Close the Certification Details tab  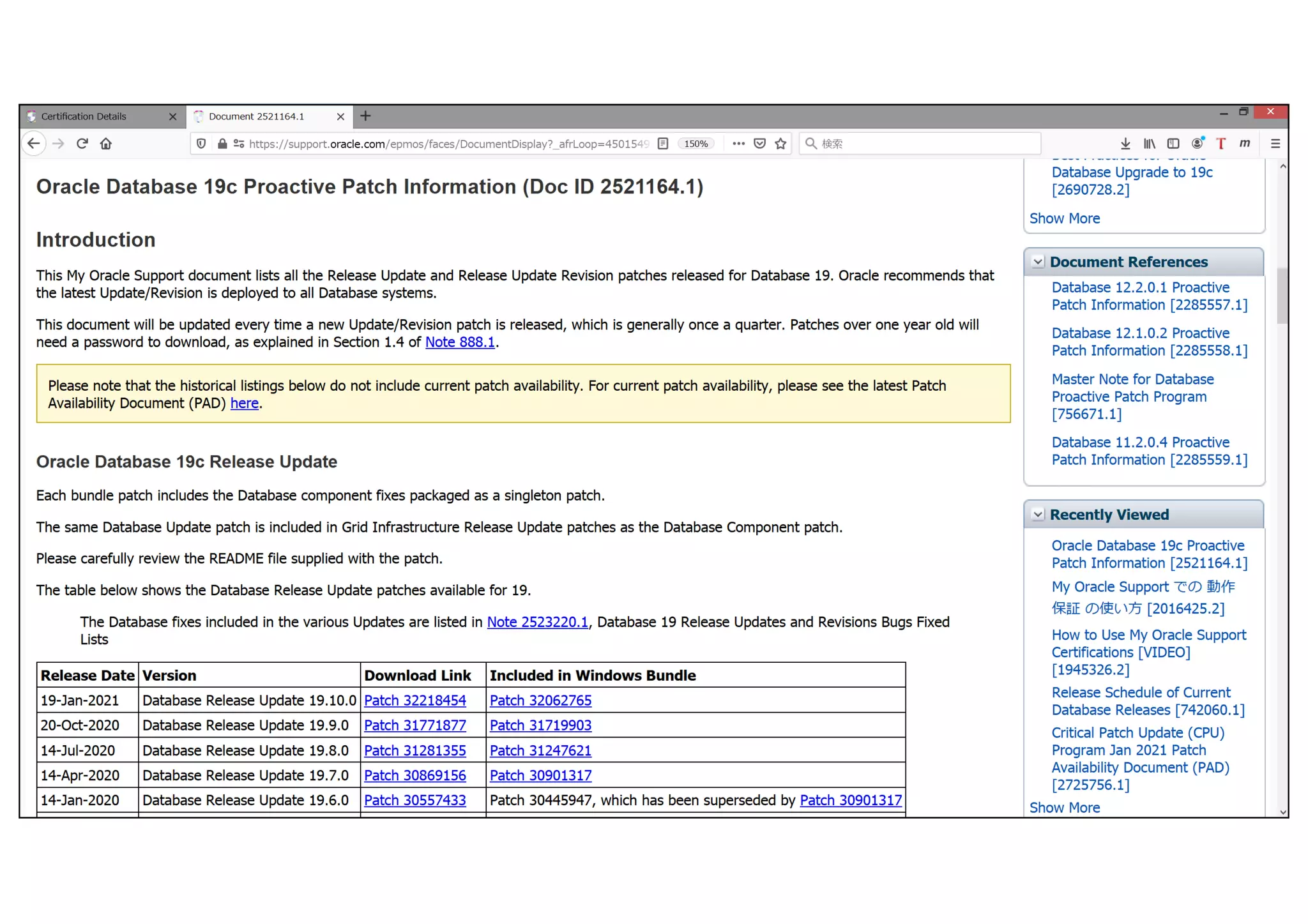click(x=172, y=116)
